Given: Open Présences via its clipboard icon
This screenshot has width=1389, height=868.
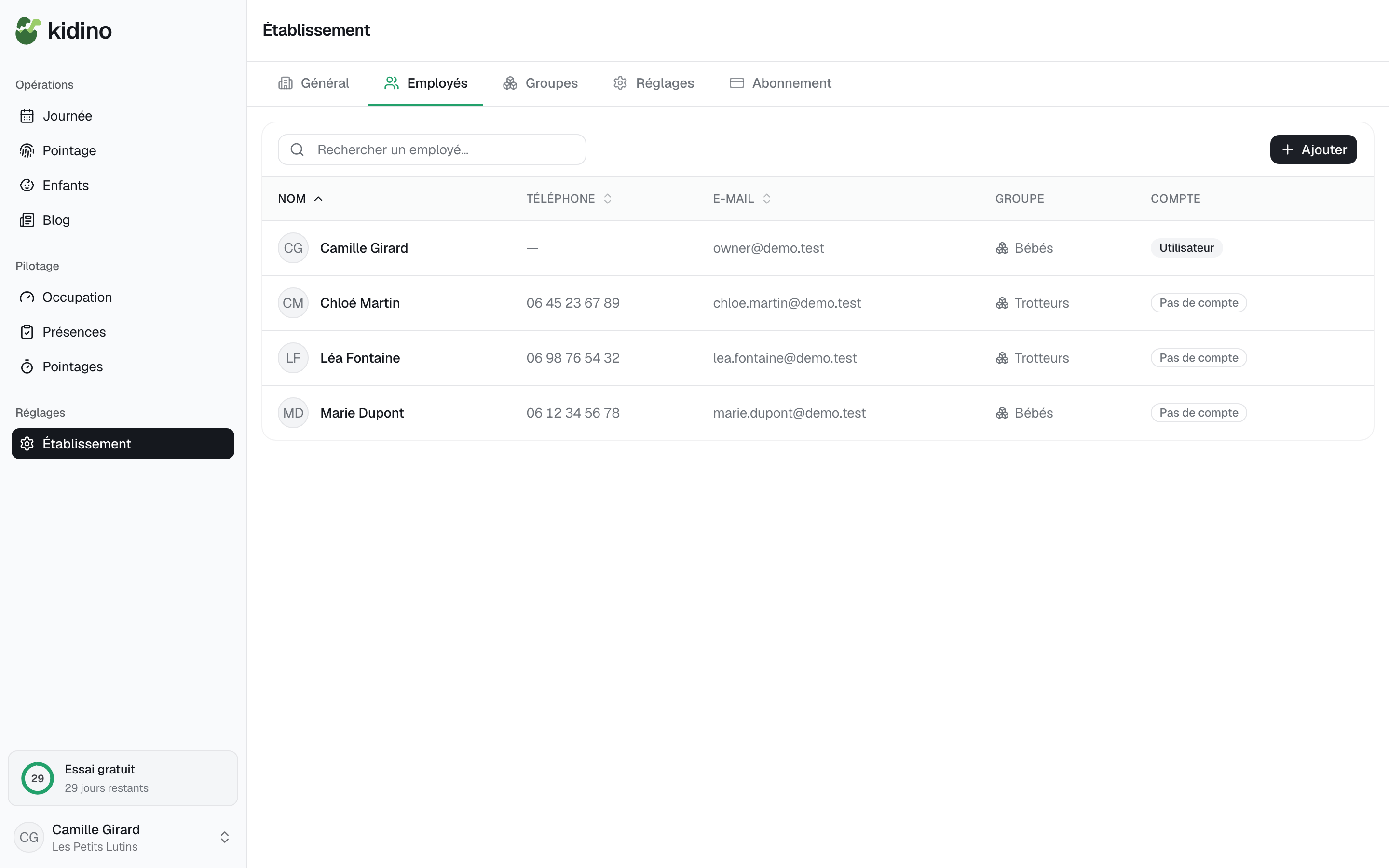Looking at the screenshot, I should click(27, 332).
